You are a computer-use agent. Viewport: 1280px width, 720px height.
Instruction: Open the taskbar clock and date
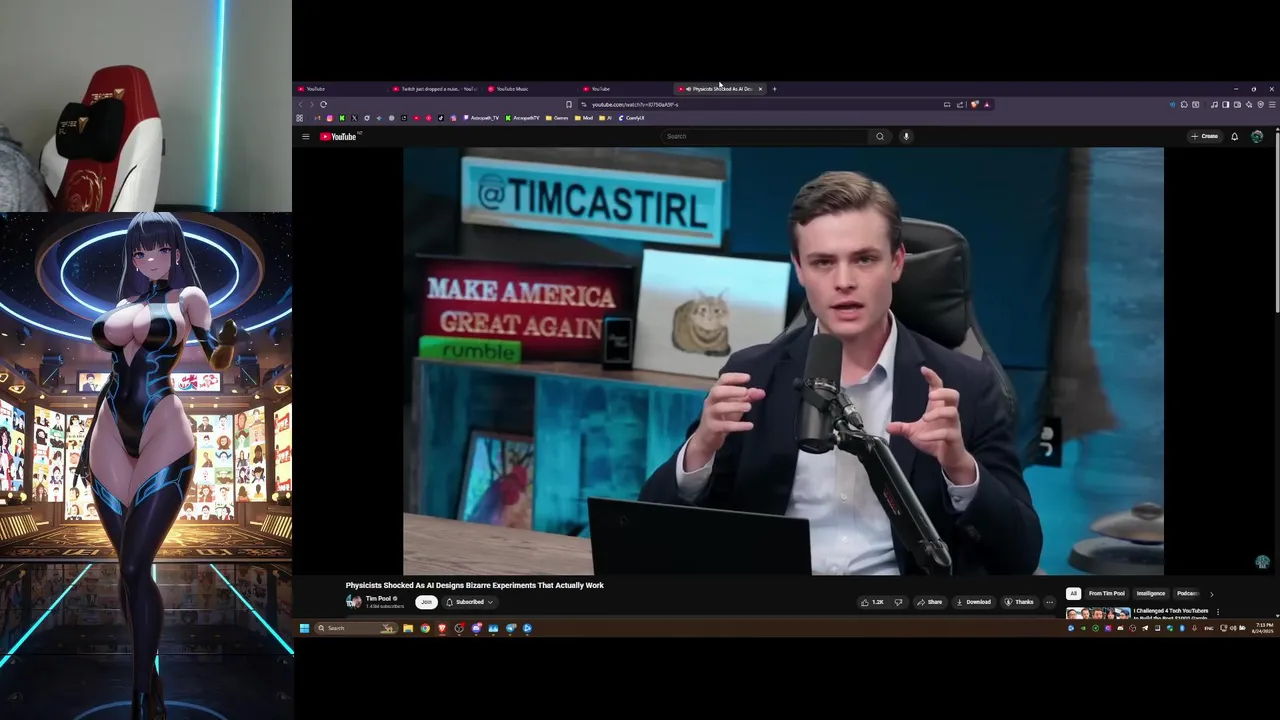tap(1264, 628)
